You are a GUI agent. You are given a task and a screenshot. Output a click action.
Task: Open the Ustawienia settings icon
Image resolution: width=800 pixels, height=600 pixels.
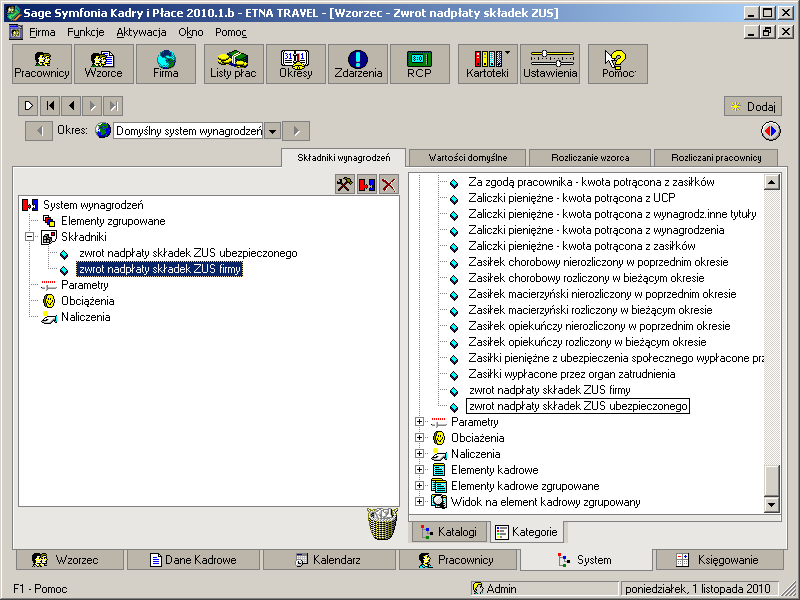[549, 64]
